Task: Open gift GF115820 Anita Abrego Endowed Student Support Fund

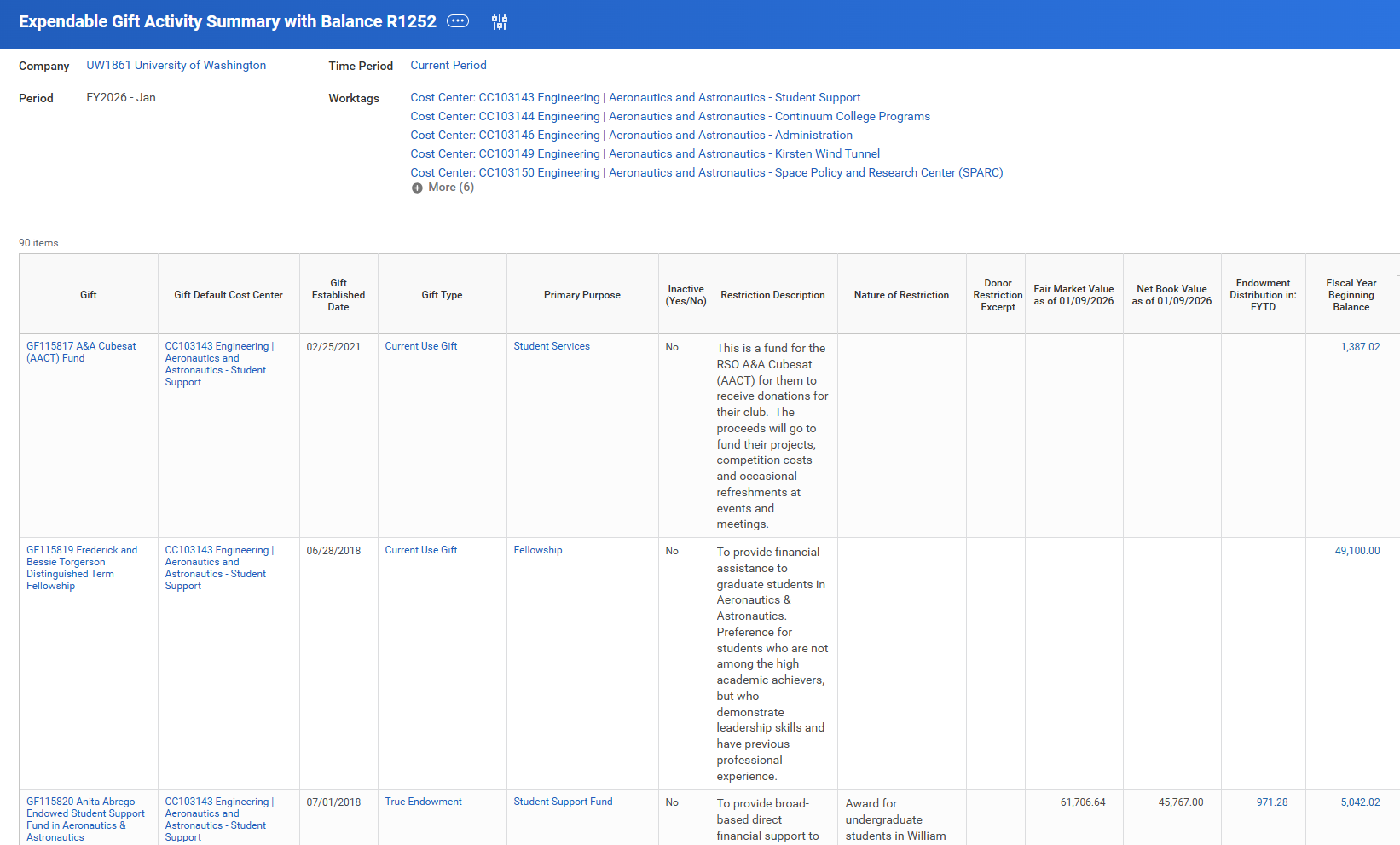Action: (85, 819)
